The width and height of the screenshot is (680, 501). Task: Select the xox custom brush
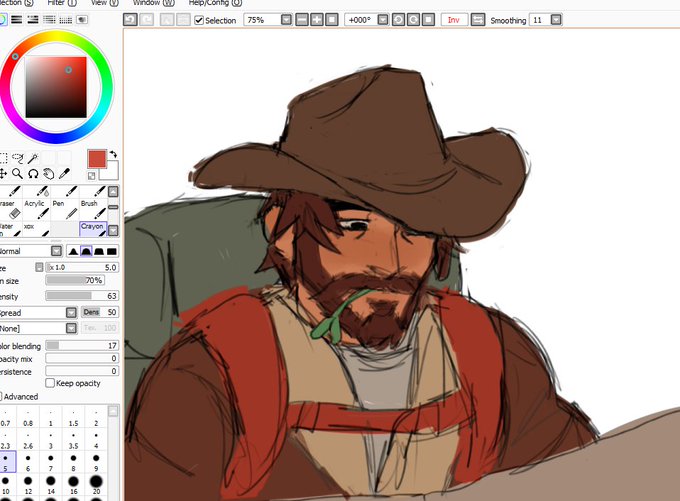point(36,229)
